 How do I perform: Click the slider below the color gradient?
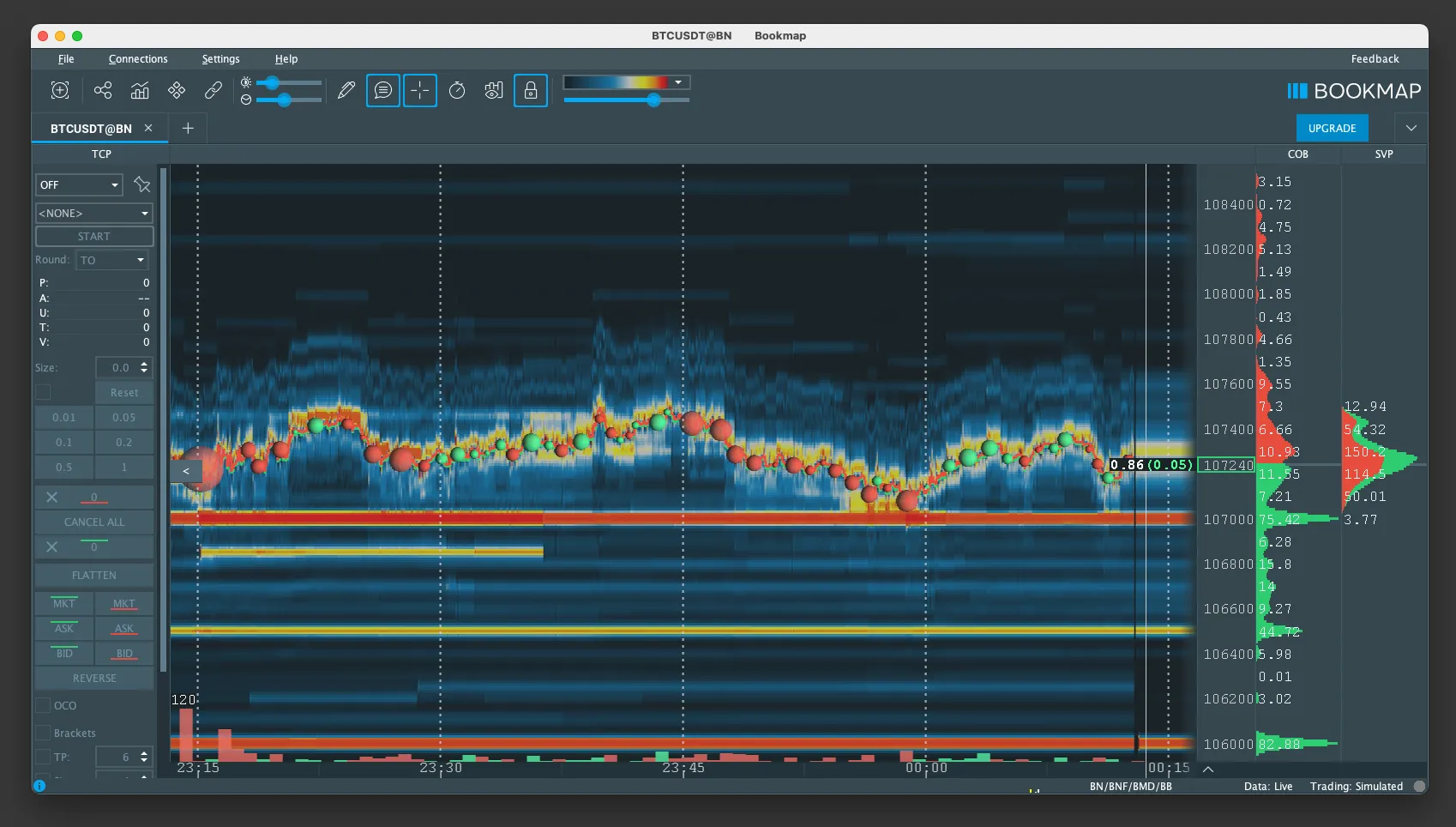(653, 100)
